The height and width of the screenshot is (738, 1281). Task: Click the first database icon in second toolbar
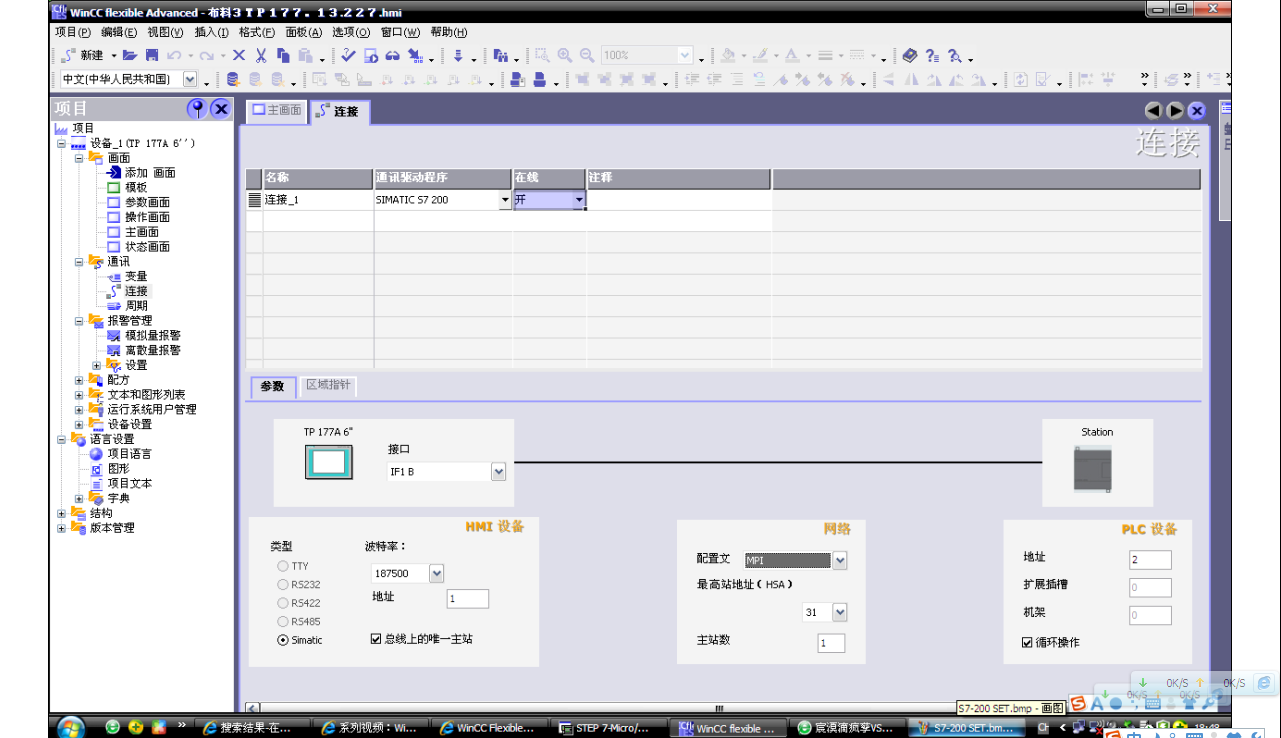tap(233, 79)
